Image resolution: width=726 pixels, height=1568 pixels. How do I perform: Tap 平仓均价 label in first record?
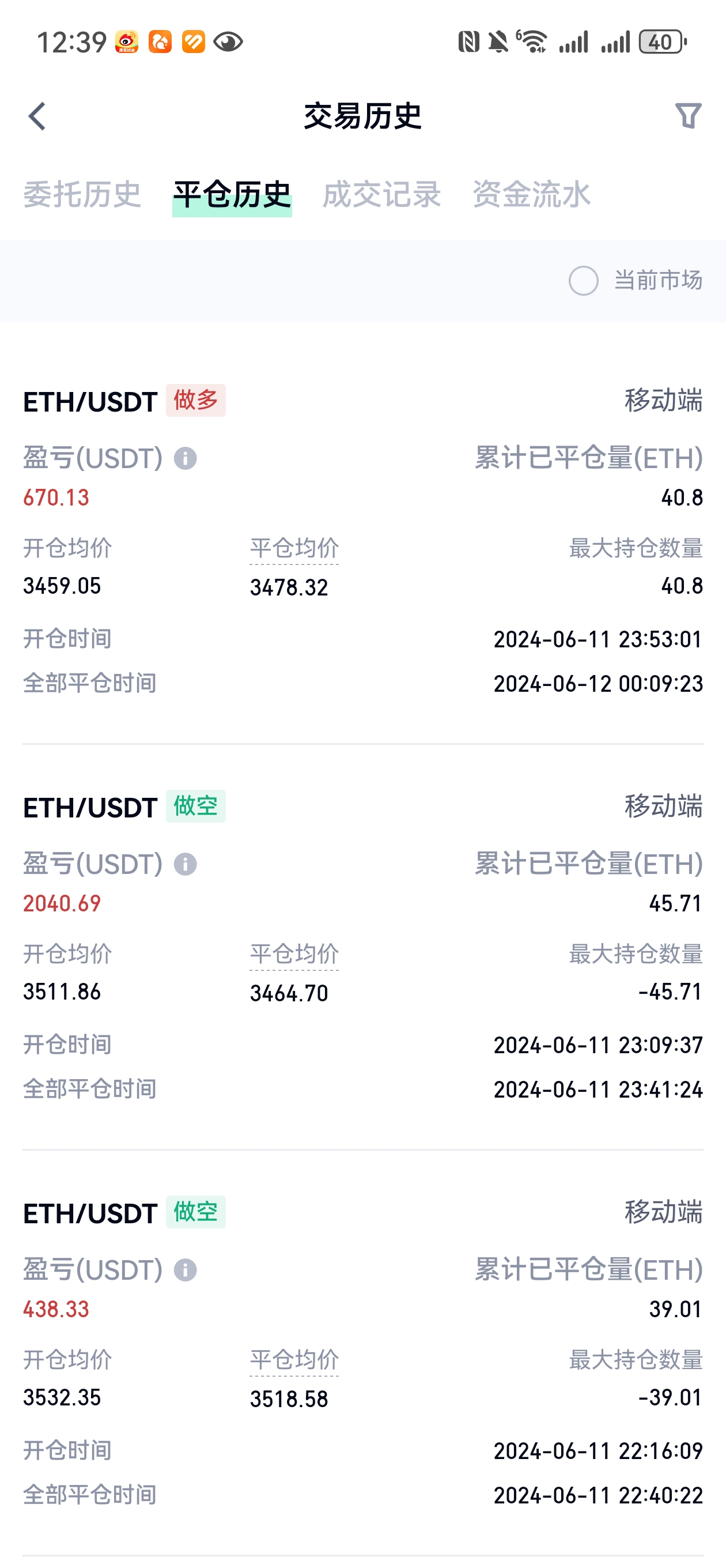tap(294, 548)
